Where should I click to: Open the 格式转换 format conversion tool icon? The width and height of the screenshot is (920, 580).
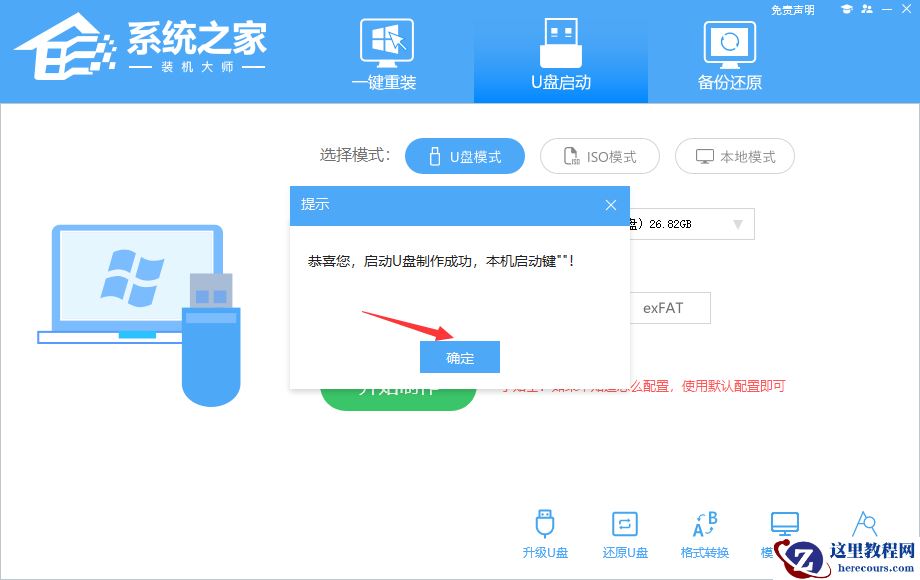coord(705,525)
